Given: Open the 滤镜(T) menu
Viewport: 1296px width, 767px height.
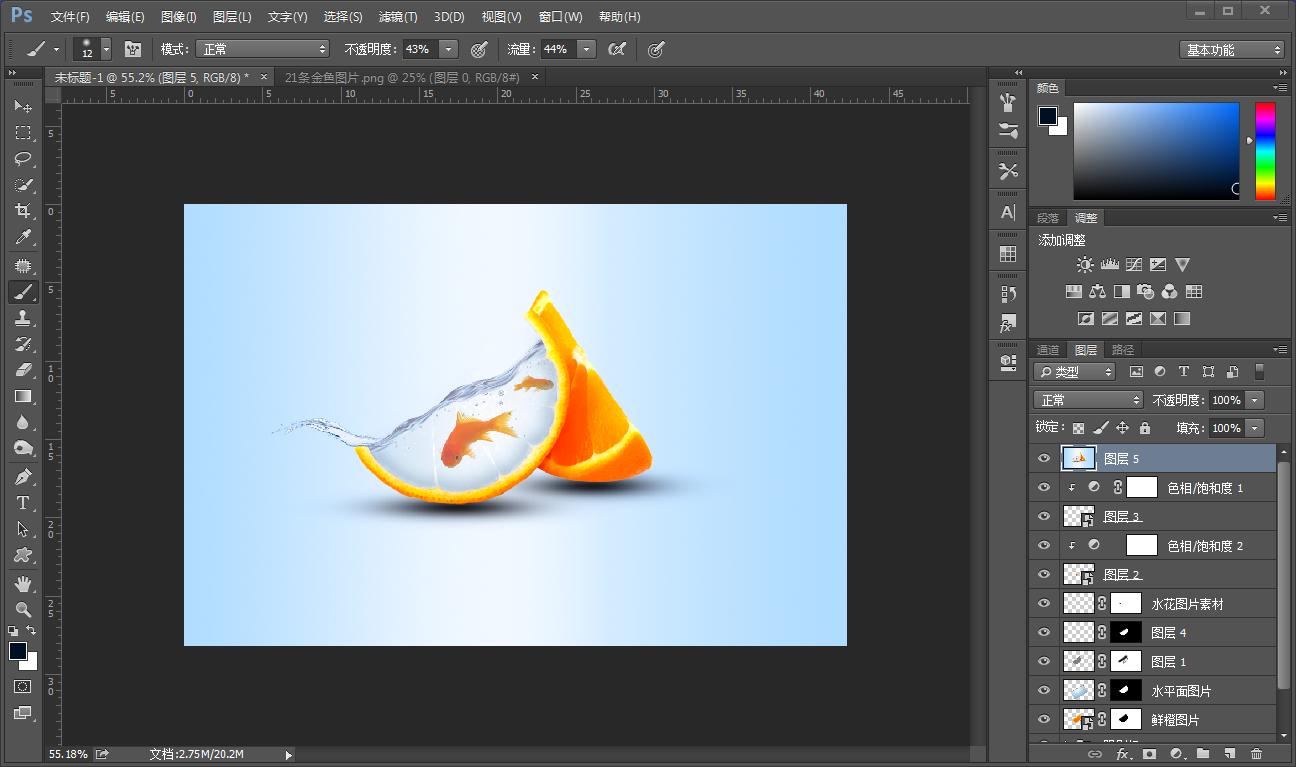Looking at the screenshot, I should coord(398,17).
